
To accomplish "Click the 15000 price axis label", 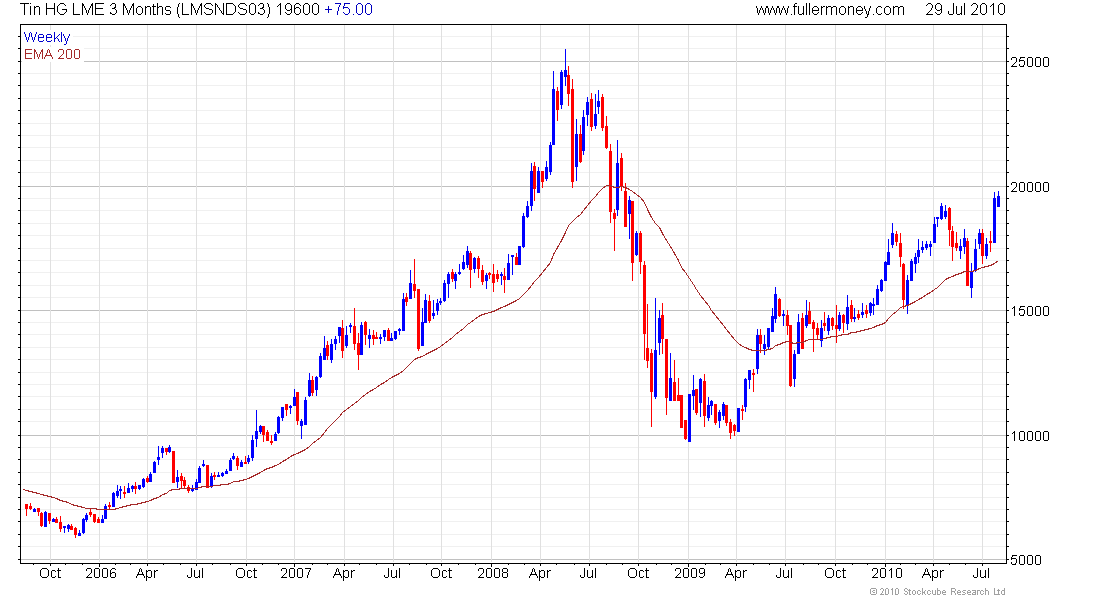I will point(1030,312).
